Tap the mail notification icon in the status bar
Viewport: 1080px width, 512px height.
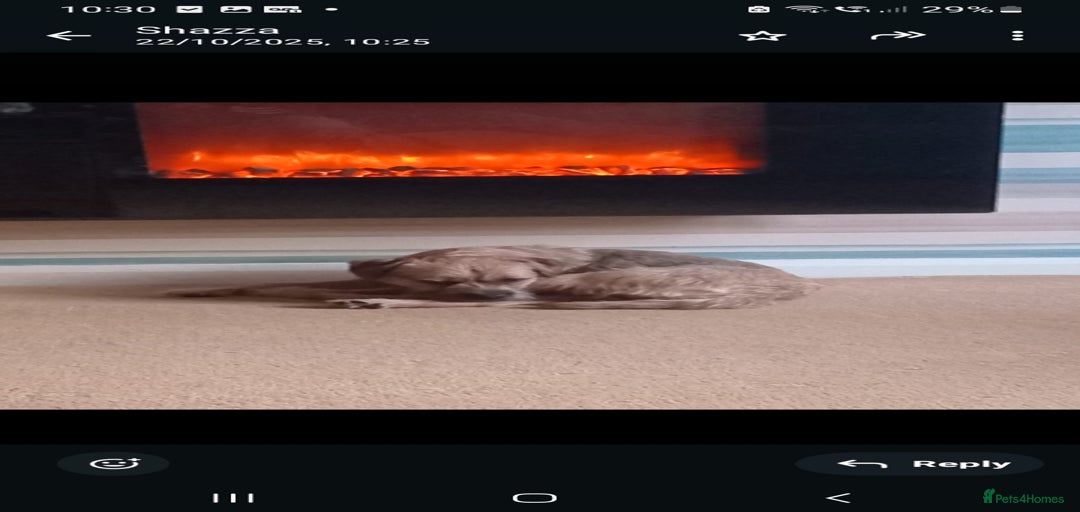pos(189,9)
